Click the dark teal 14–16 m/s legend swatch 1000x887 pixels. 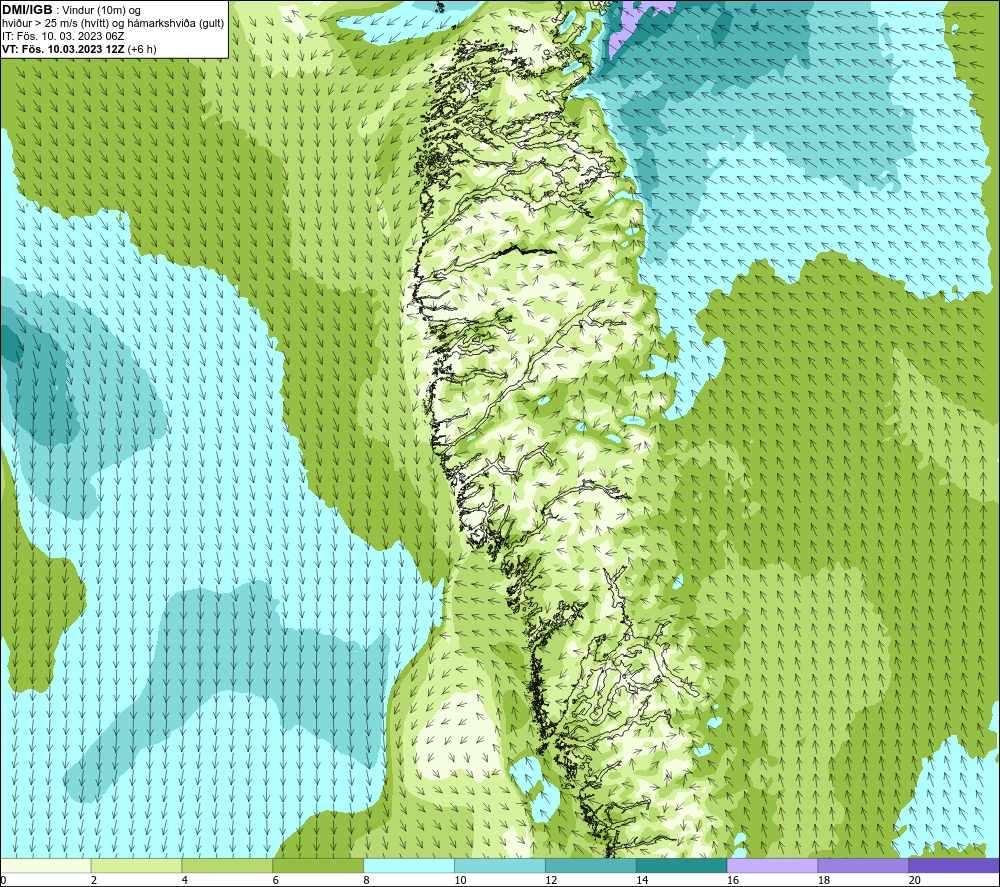coord(681,865)
